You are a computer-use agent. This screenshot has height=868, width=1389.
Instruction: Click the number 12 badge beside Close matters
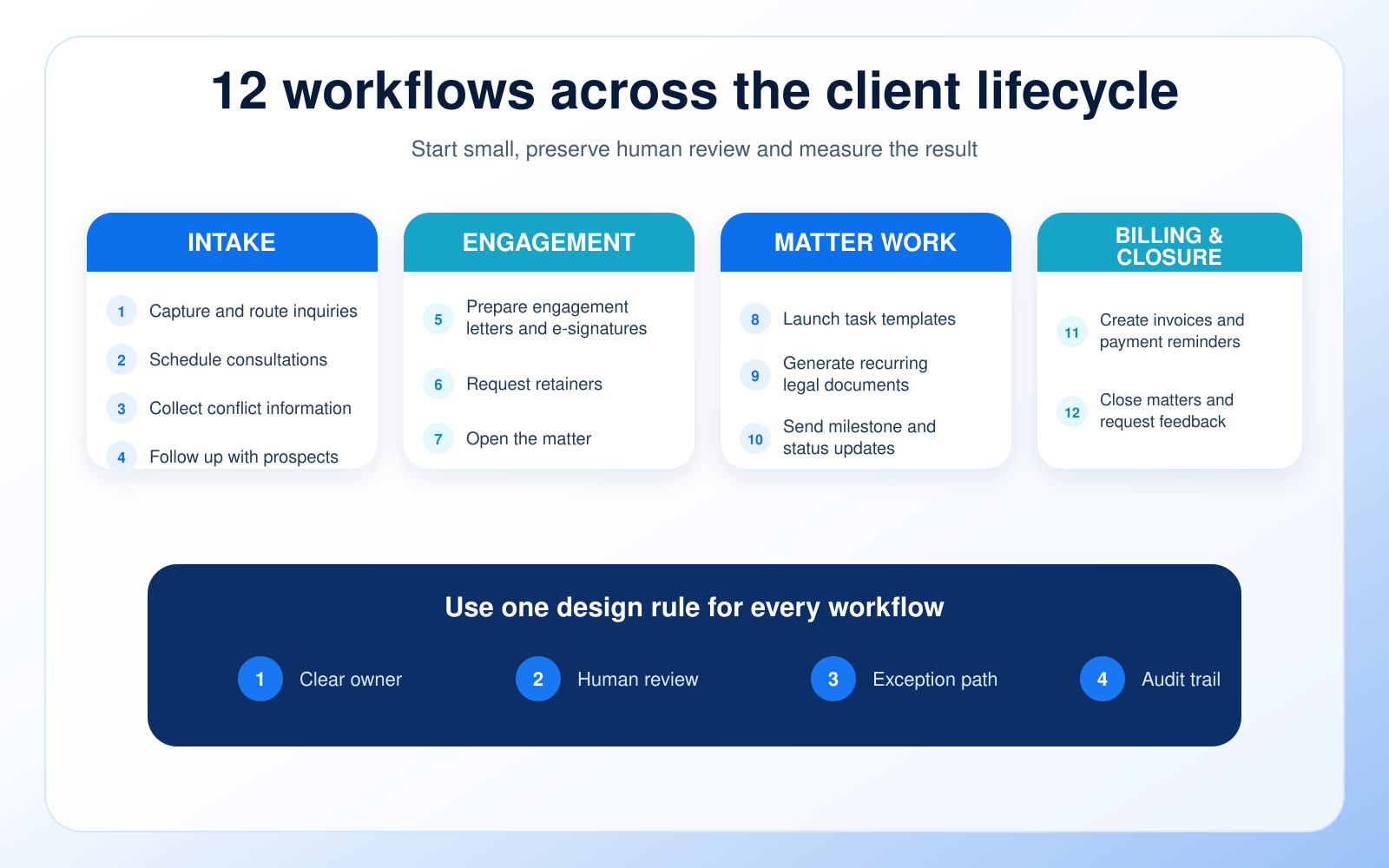1072,411
